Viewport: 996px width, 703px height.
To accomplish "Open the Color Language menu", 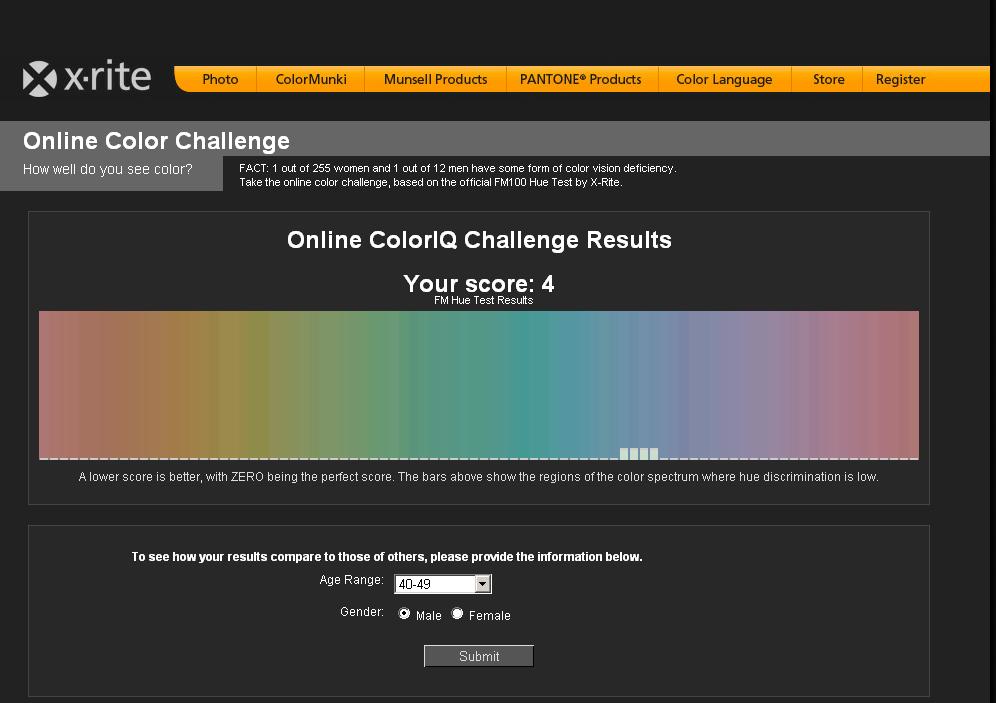I will [x=724, y=79].
